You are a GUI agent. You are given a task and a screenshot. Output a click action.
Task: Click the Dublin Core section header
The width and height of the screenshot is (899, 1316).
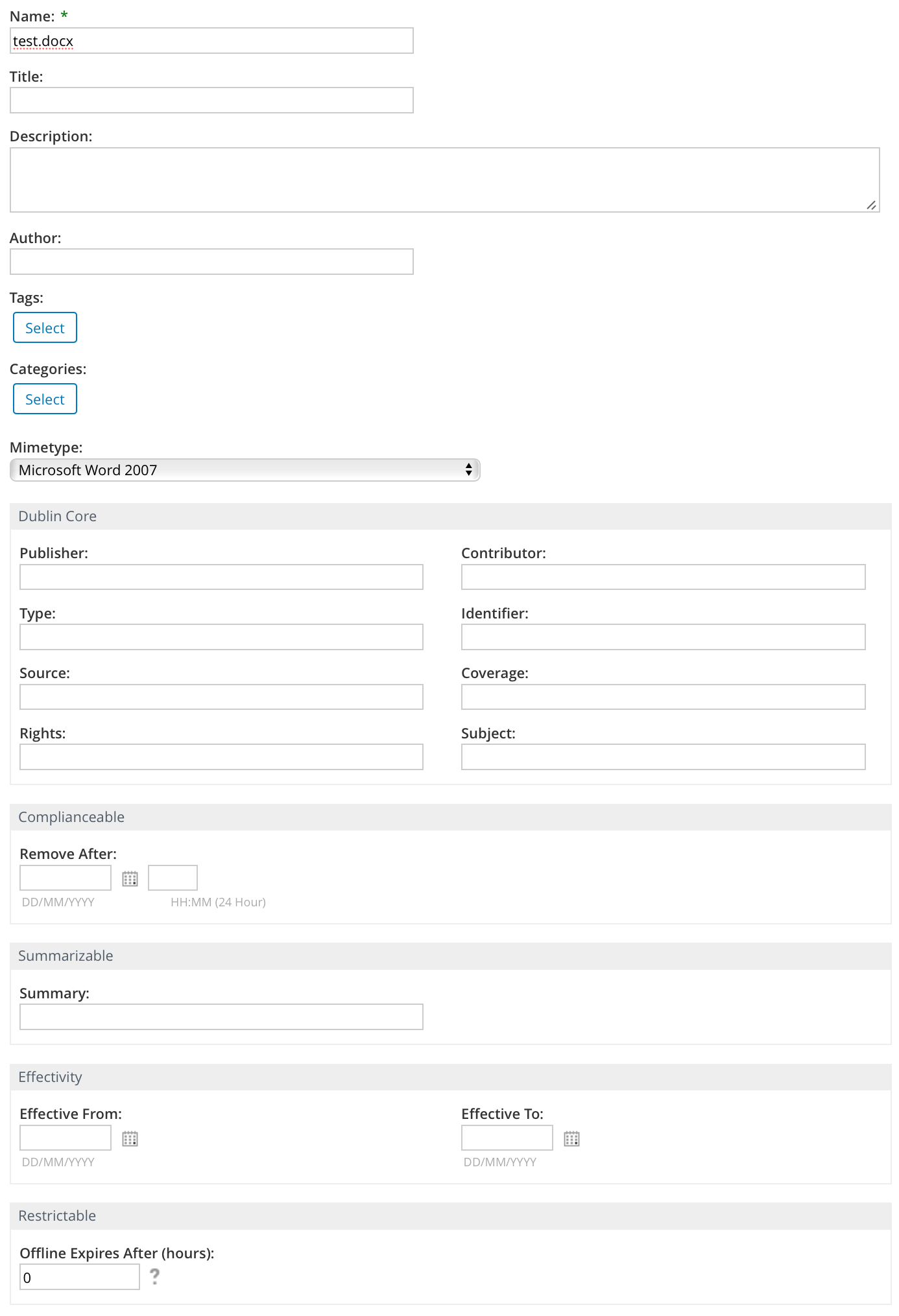pyautogui.click(x=451, y=517)
